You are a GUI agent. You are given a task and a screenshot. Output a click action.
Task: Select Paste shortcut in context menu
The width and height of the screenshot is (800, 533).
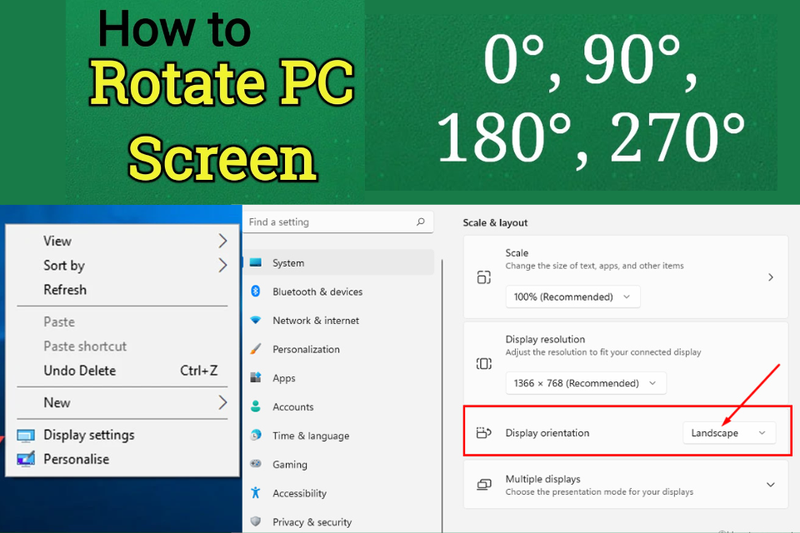pos(122,346)
